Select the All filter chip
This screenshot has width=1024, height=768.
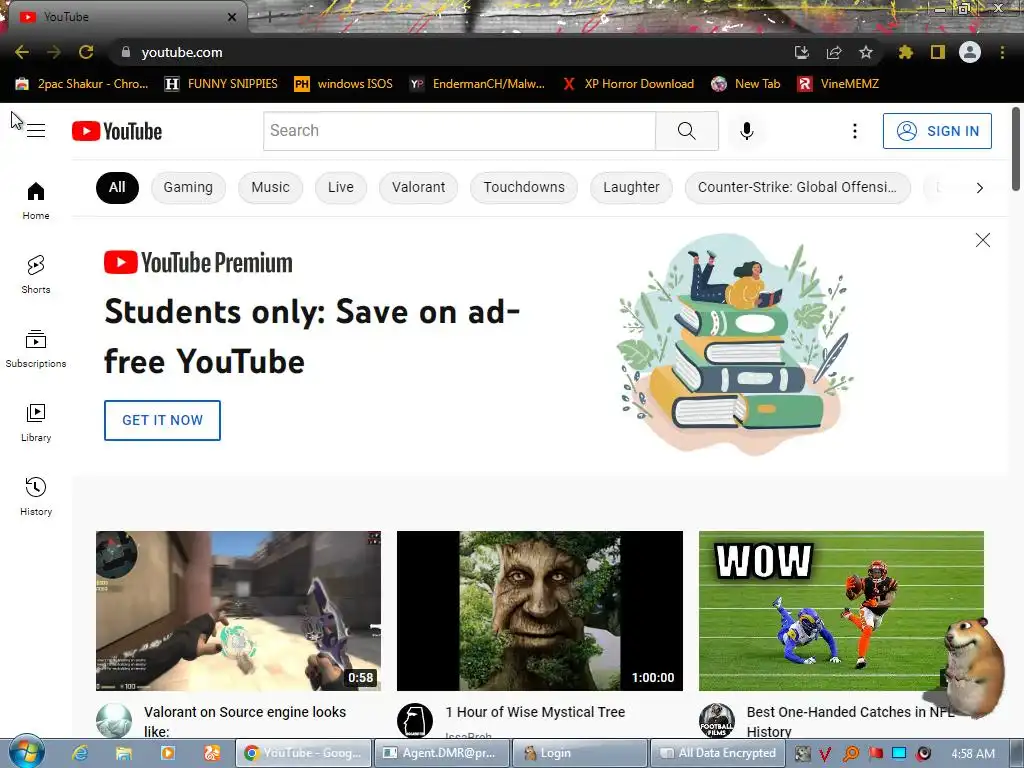pyautogui.click(x=117, y=187)
